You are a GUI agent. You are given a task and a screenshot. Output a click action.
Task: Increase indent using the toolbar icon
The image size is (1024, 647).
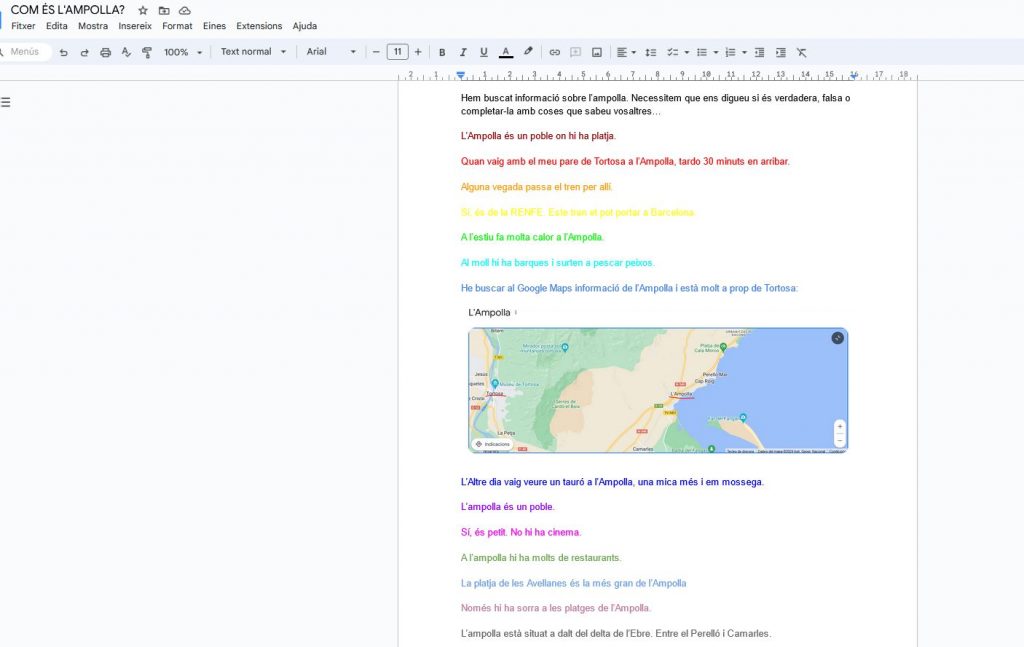point(780,52)
